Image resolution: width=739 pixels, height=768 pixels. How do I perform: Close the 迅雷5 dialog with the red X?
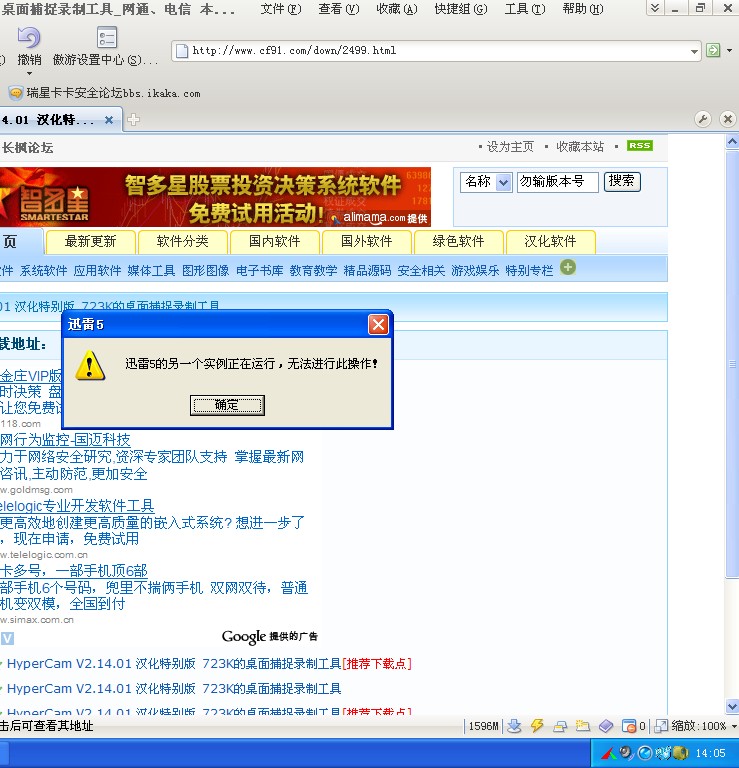coord(378,324)
